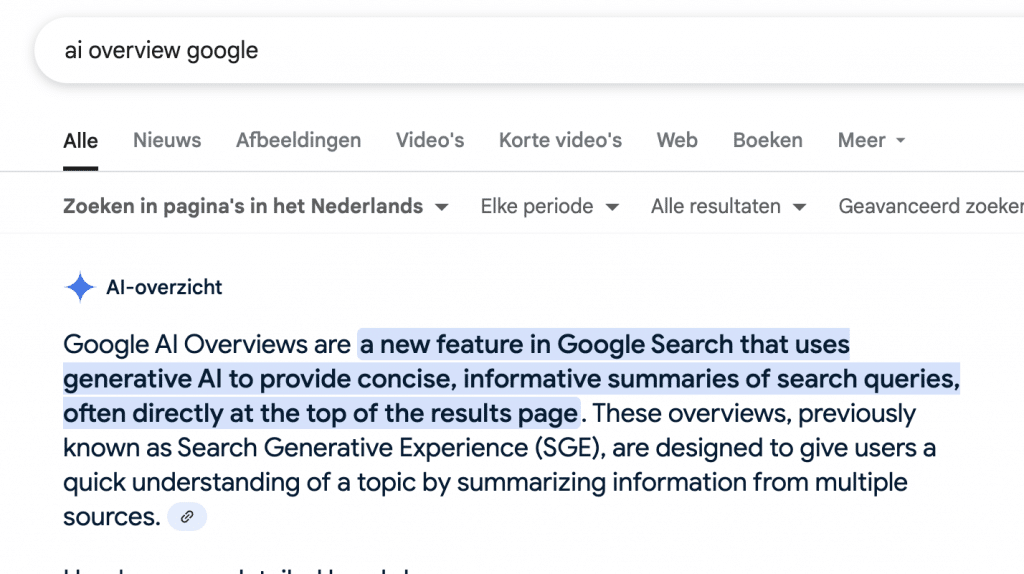1024x574 pixels.
Task: Click the Meer dropdown arrow
Action: click(x=901, y=140)
